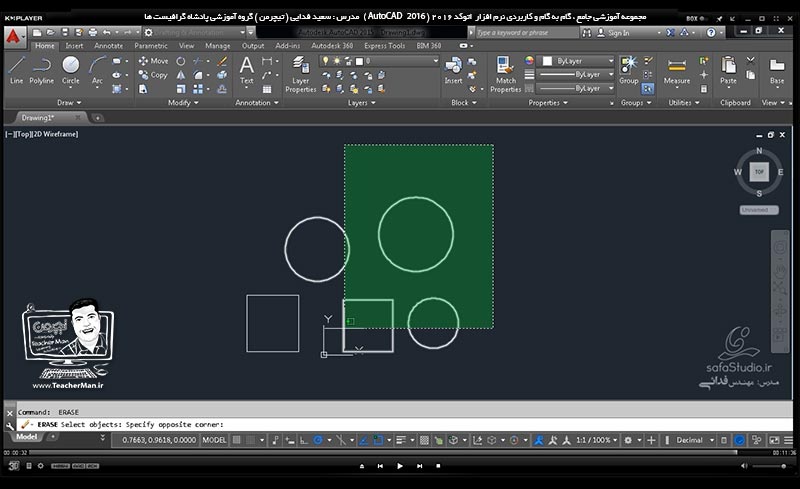
Task: Expand the Modify panel
Action: tap(183, 103)
